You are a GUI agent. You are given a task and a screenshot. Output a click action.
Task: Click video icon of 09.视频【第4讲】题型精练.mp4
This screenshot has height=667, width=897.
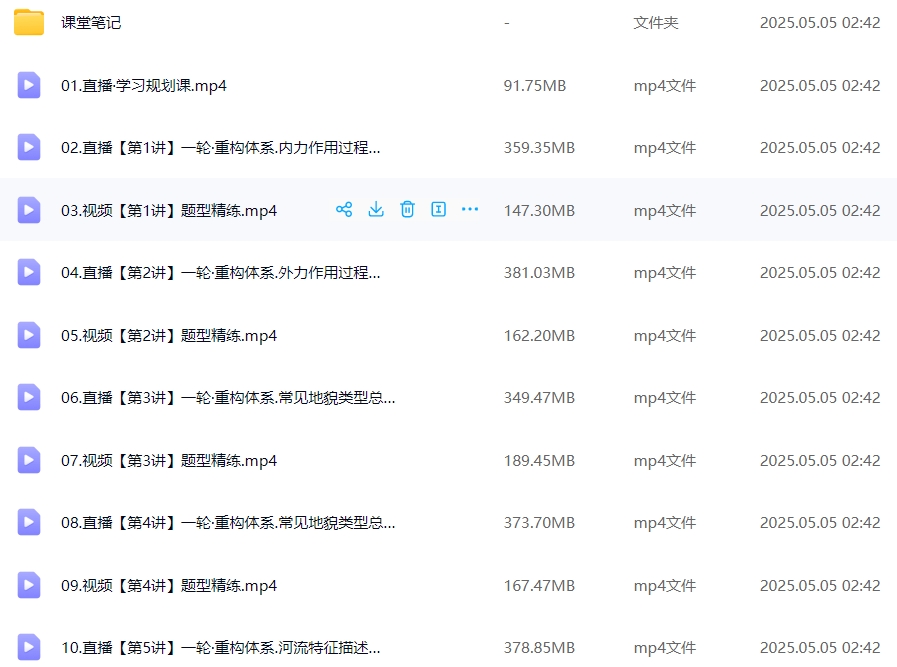29,585
